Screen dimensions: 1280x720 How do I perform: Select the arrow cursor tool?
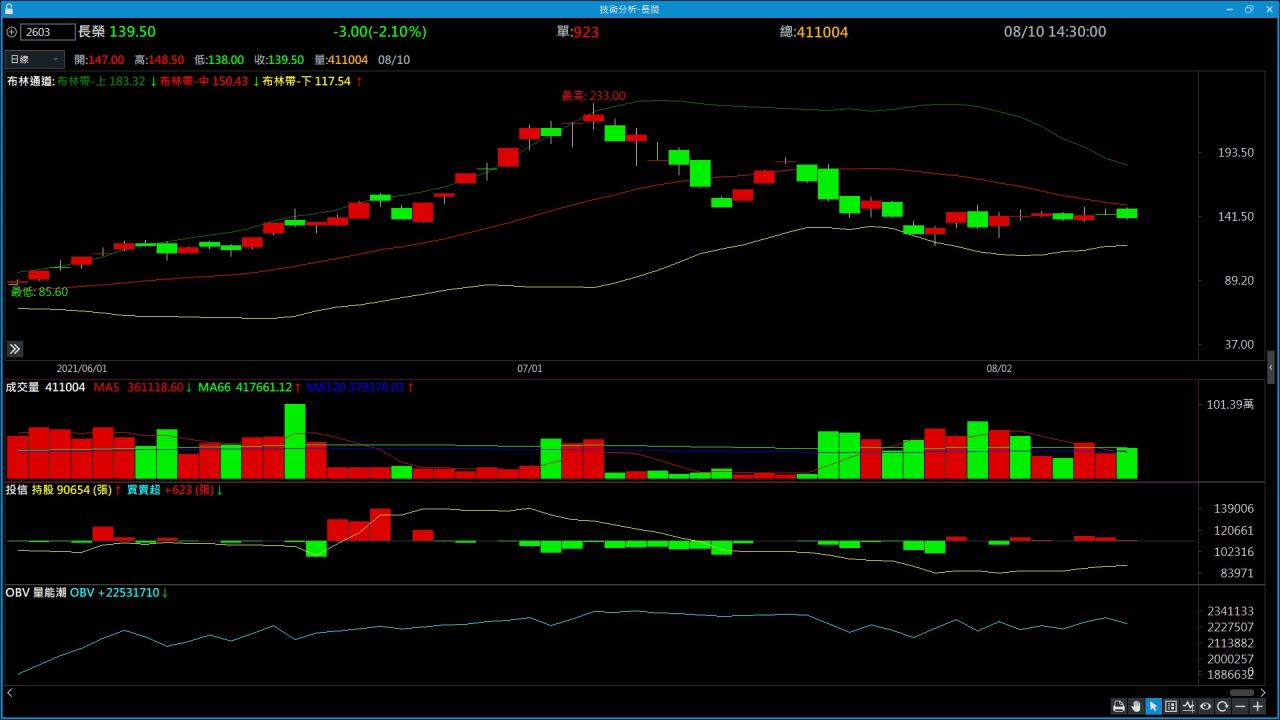click(x=1154, y=707)
